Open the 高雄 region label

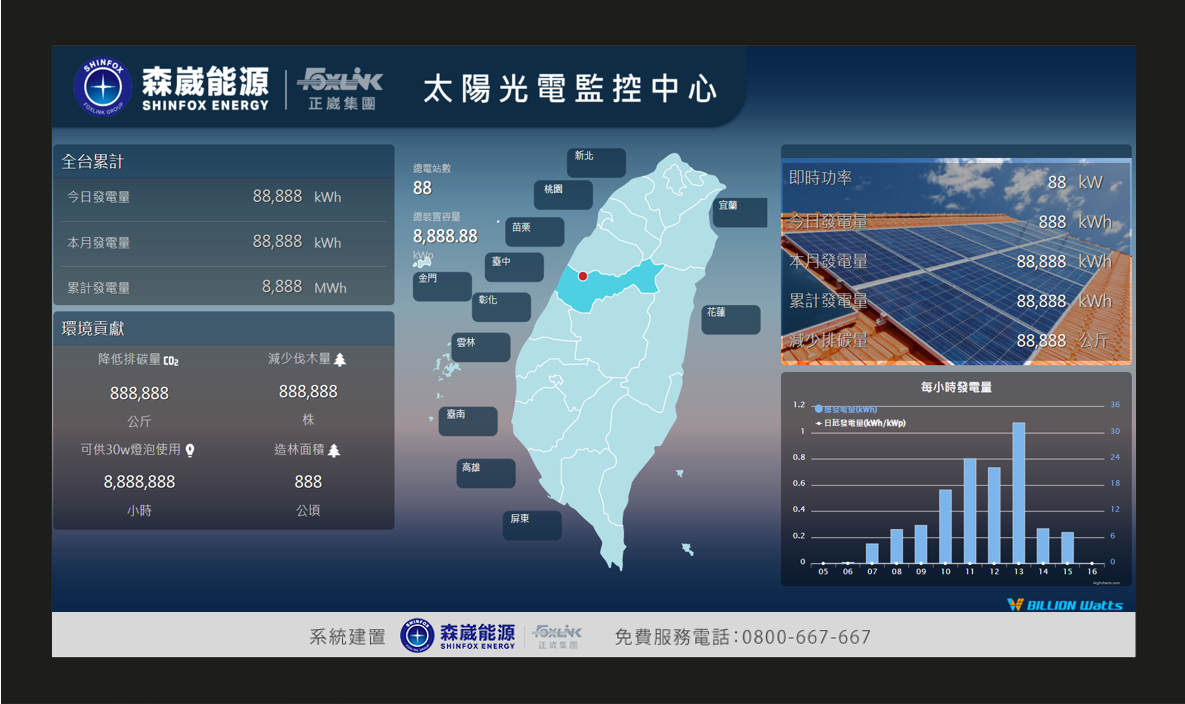pos(486,473)
